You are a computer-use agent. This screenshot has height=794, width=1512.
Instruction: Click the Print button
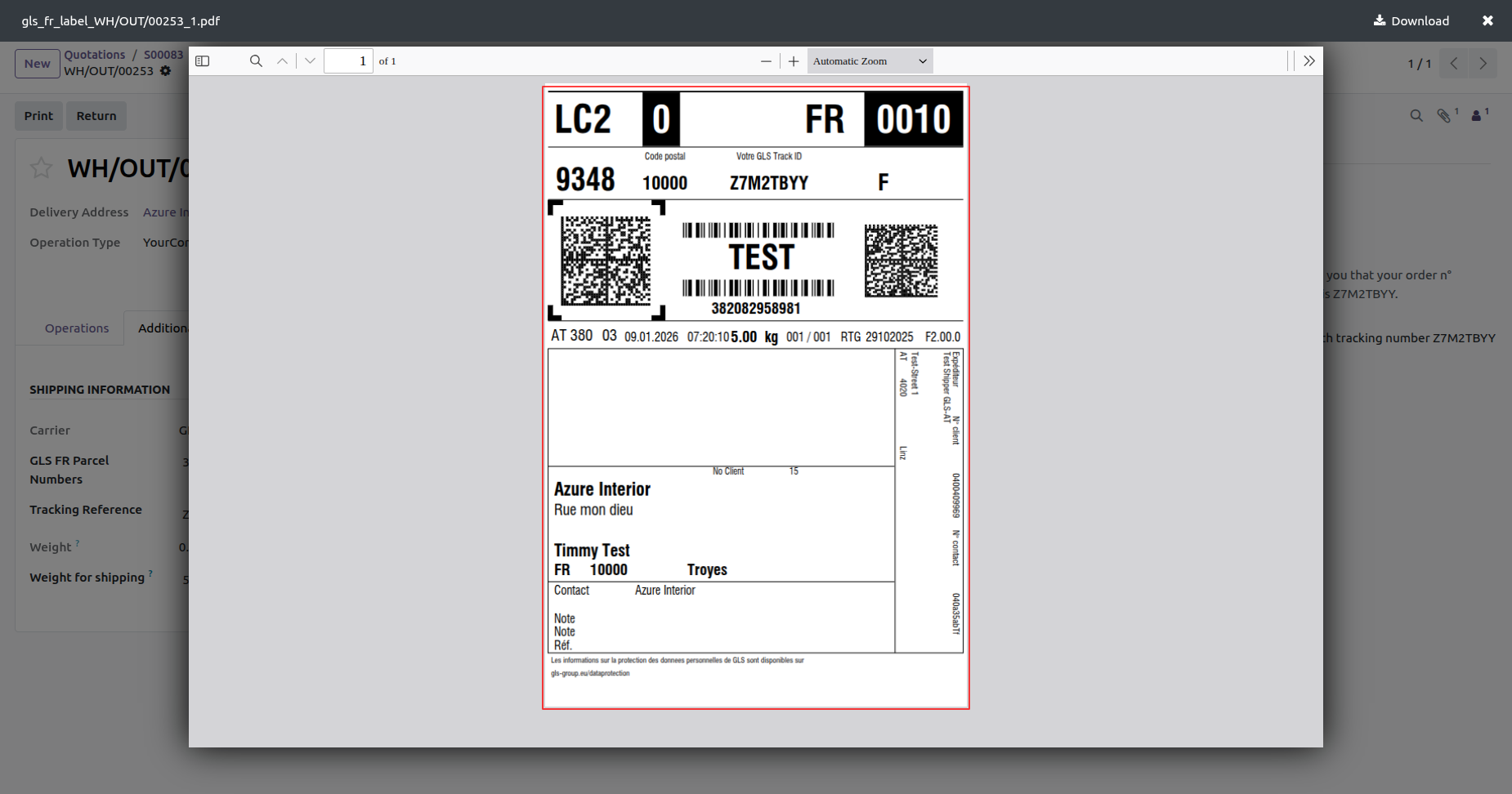(38, 116)
